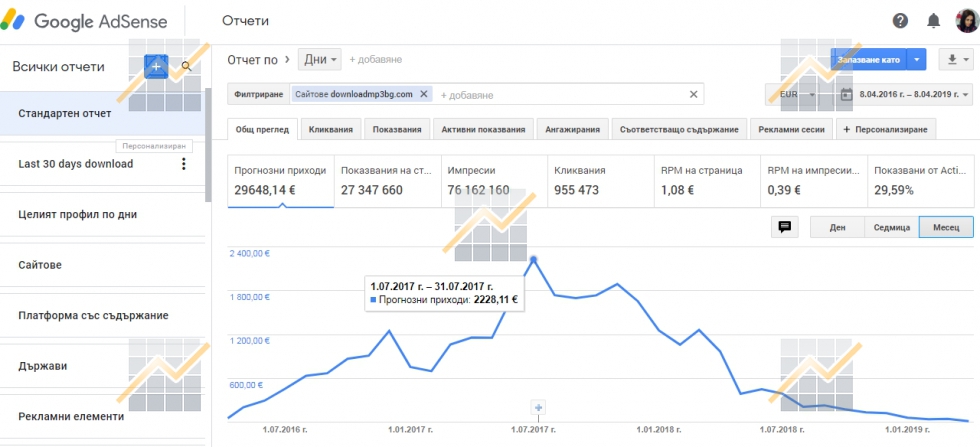Image resolution: width=980 pixels, height=447 pixels.
Task: Click the Всички отчети heading
Action: coord(59,67)
